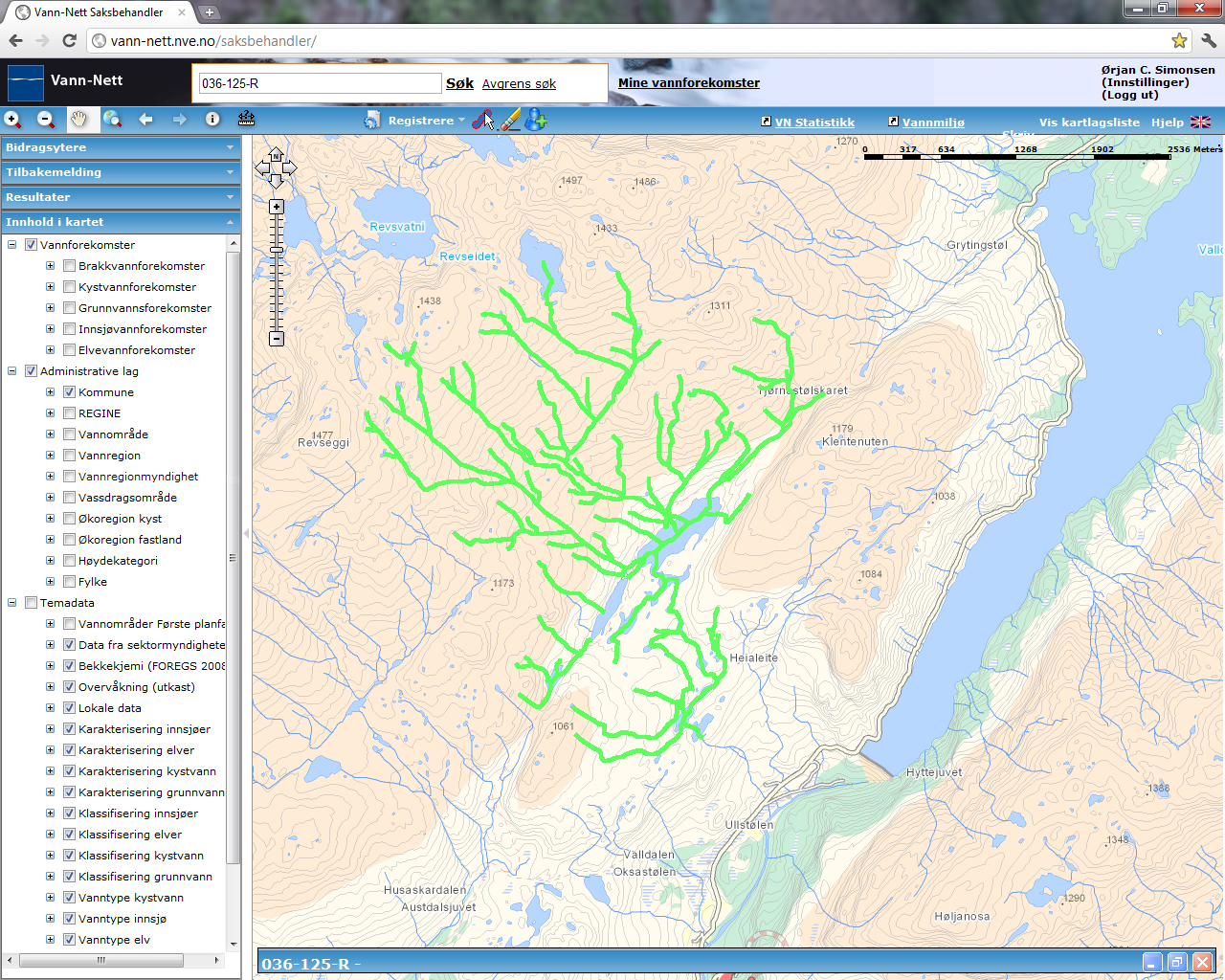Switch language via the UK flag
This screenshot has width=1225, height=980.
(1201, 122)
